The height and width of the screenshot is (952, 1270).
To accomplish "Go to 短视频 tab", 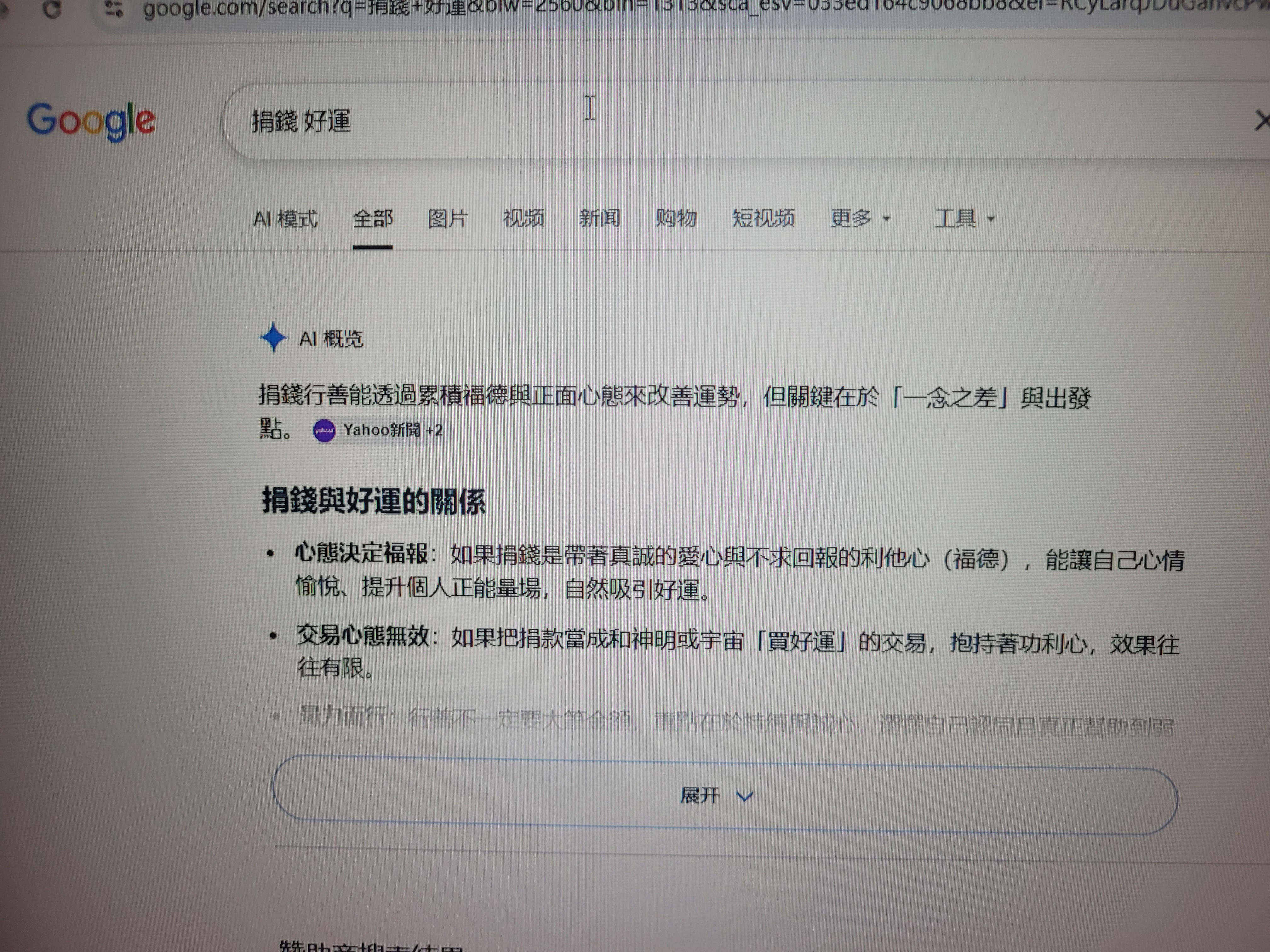I will click(764, 218).
